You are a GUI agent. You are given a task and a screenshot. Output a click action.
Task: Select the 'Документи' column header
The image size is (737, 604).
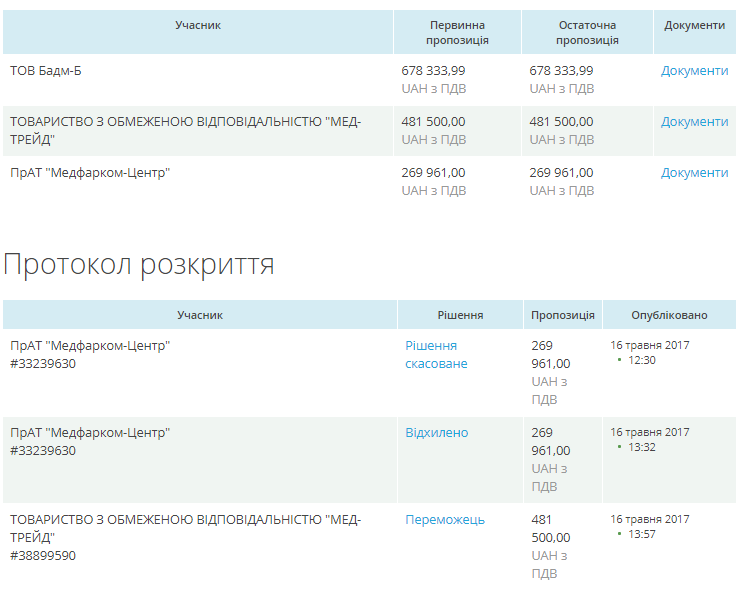pyautogui.click(x=695, y=25)
